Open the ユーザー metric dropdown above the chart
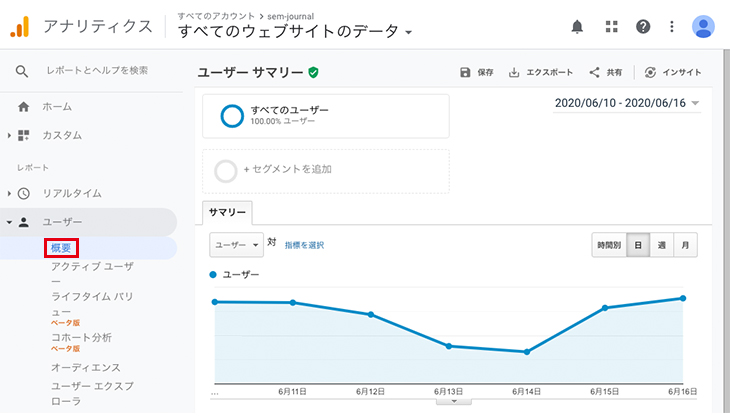730x420 pixels. click(x=236, y=245)
